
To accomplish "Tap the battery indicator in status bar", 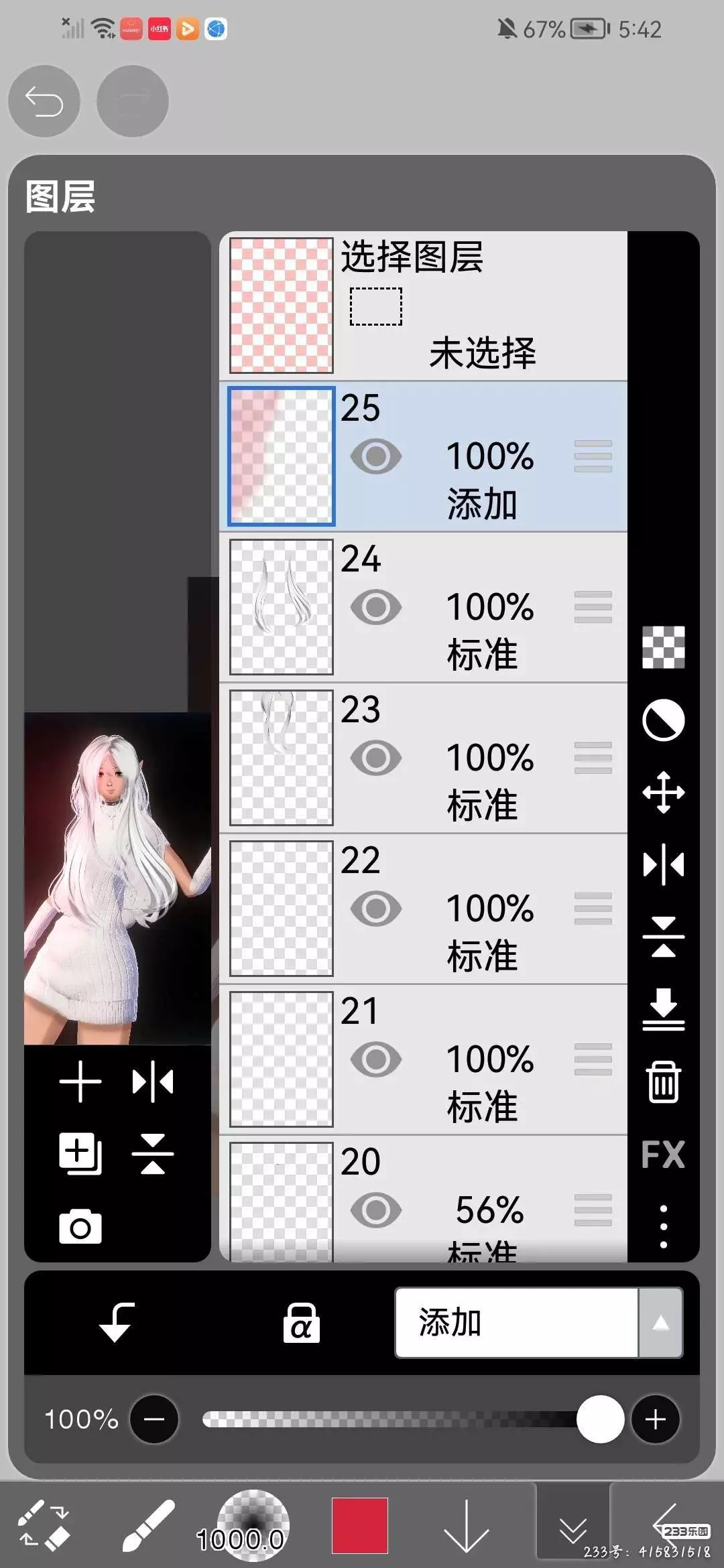I will pos(590,29).
